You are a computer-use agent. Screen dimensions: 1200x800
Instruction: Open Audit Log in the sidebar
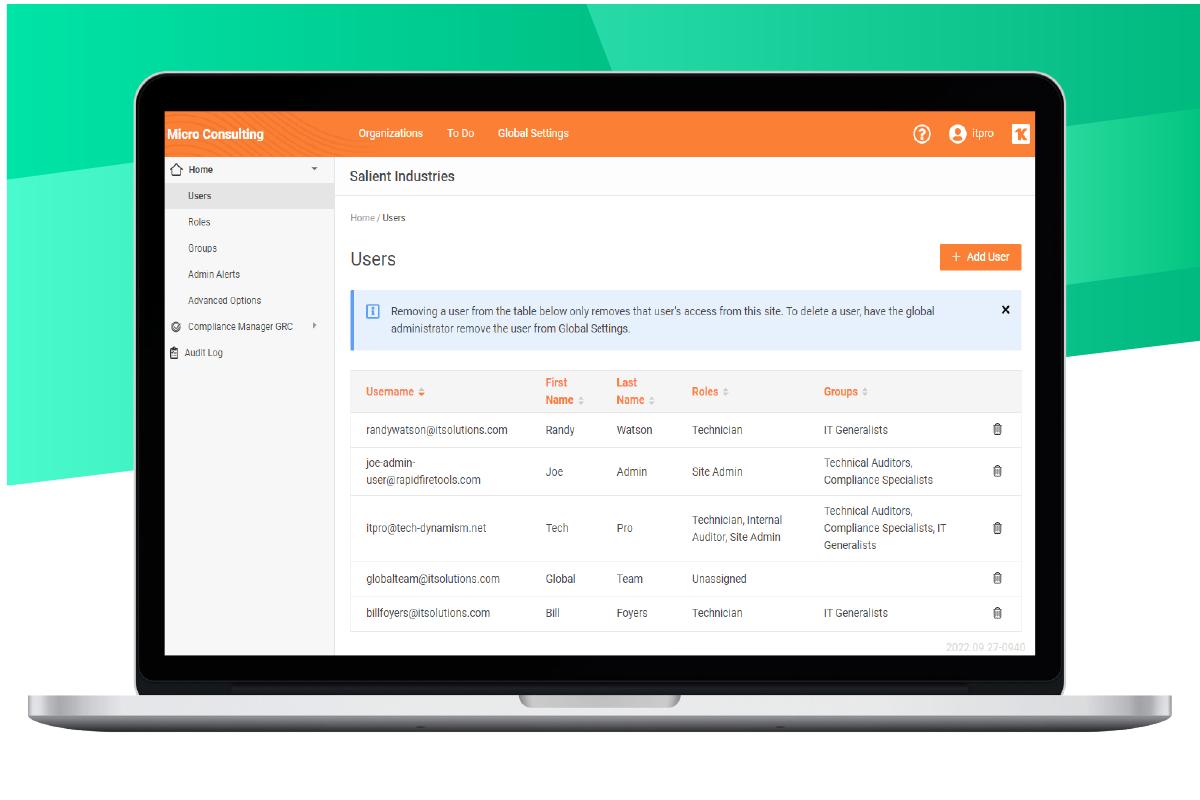pos(203,353)
